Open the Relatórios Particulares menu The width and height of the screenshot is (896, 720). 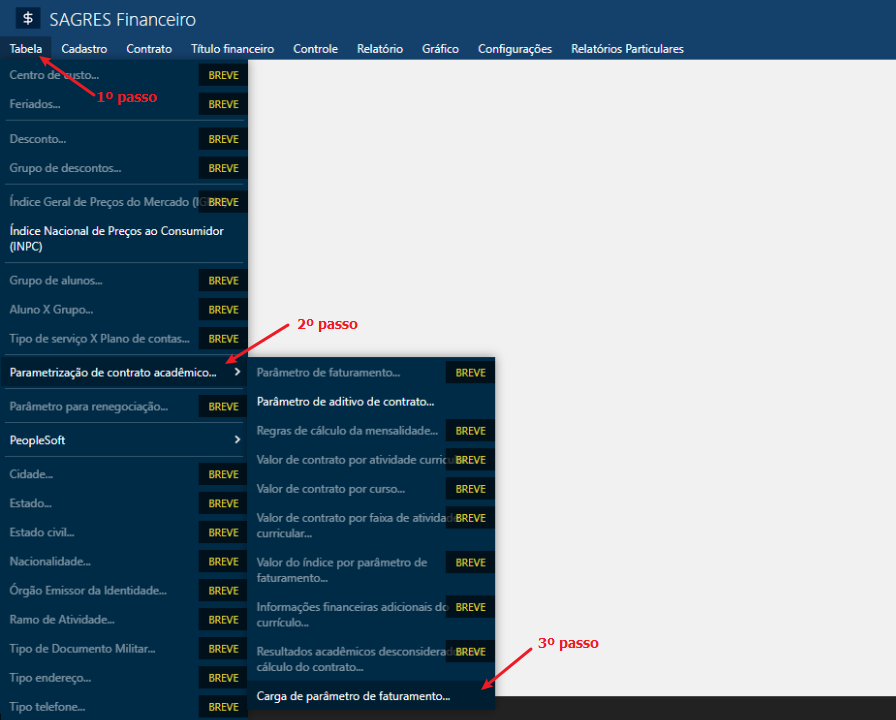pyautogui.click(x=627, y=47)
